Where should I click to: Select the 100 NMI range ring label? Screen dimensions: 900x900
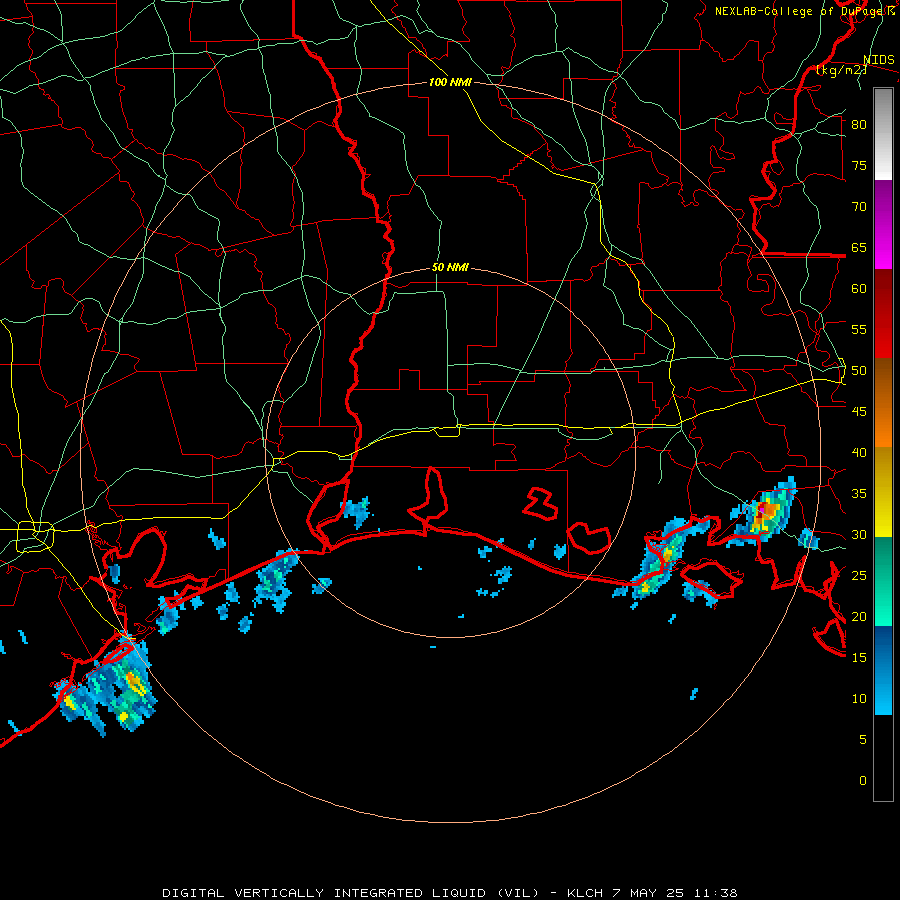pyautogui.click(x=450, y=82)
